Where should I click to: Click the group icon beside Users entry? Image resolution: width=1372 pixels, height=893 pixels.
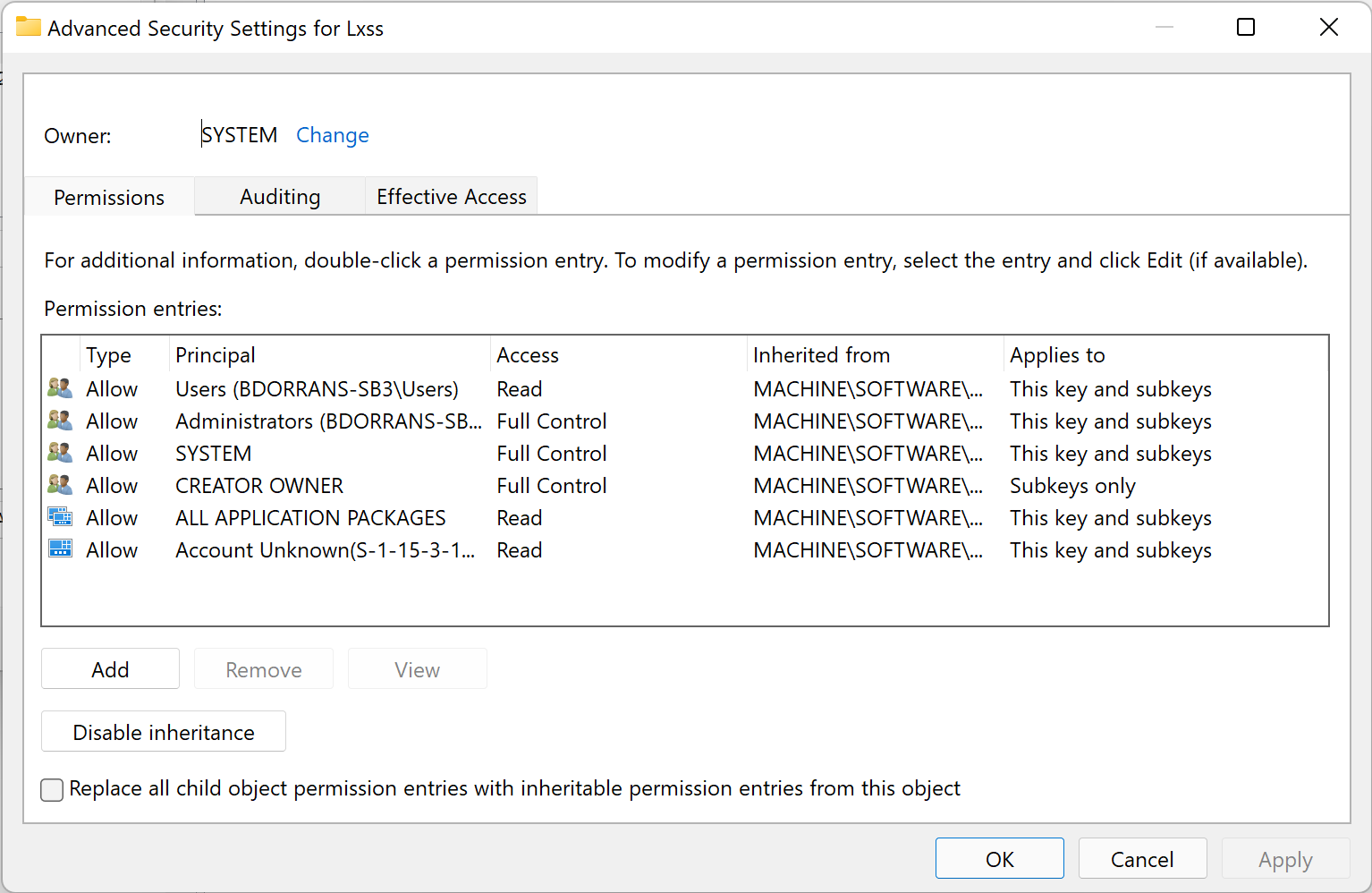click(x=60, y=387)
